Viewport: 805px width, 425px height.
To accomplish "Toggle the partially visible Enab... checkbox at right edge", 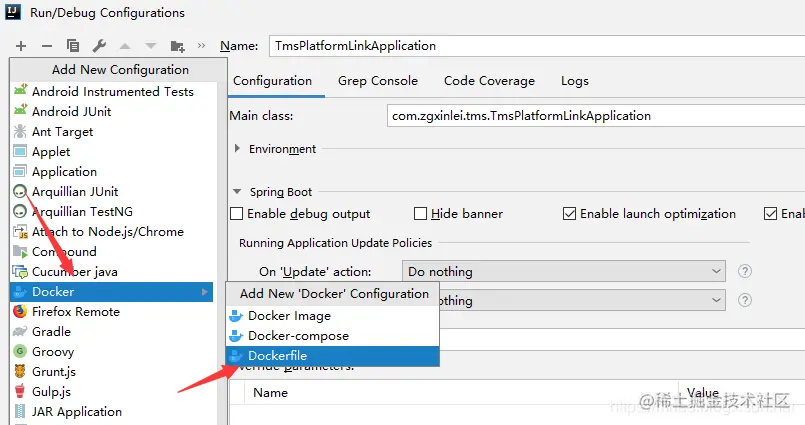I will point(771,214).
